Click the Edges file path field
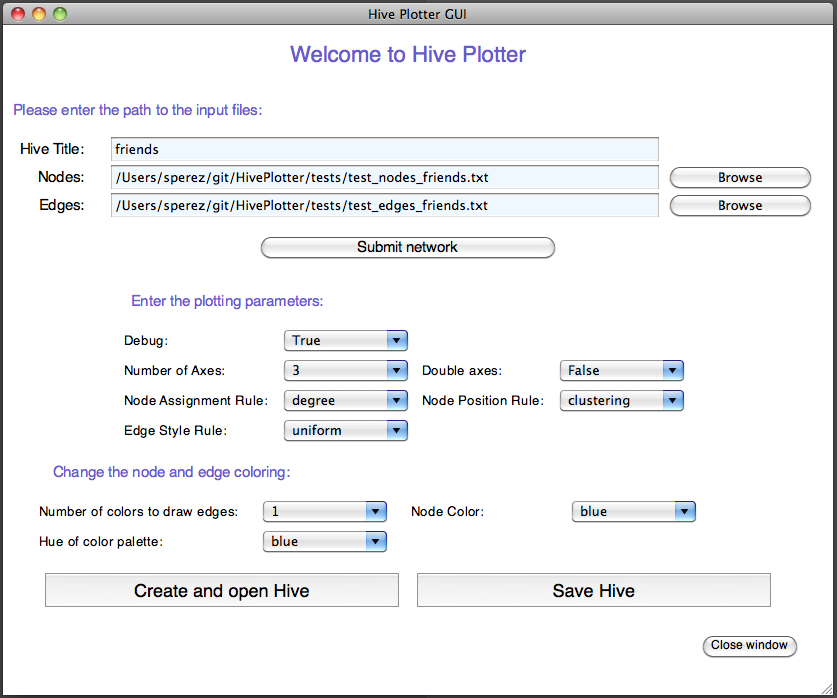Viewport: 837px width, 698px height. click(384, 205)
